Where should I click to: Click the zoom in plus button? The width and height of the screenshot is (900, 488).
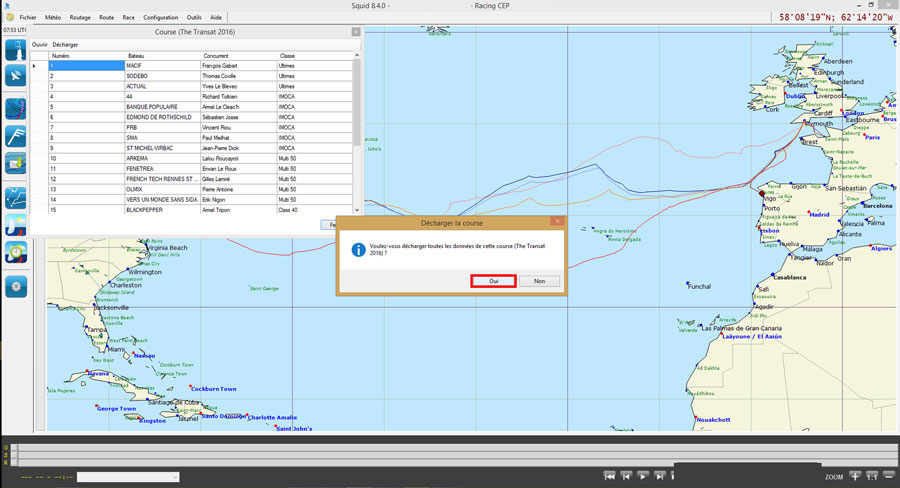click(x=854, y=476)
